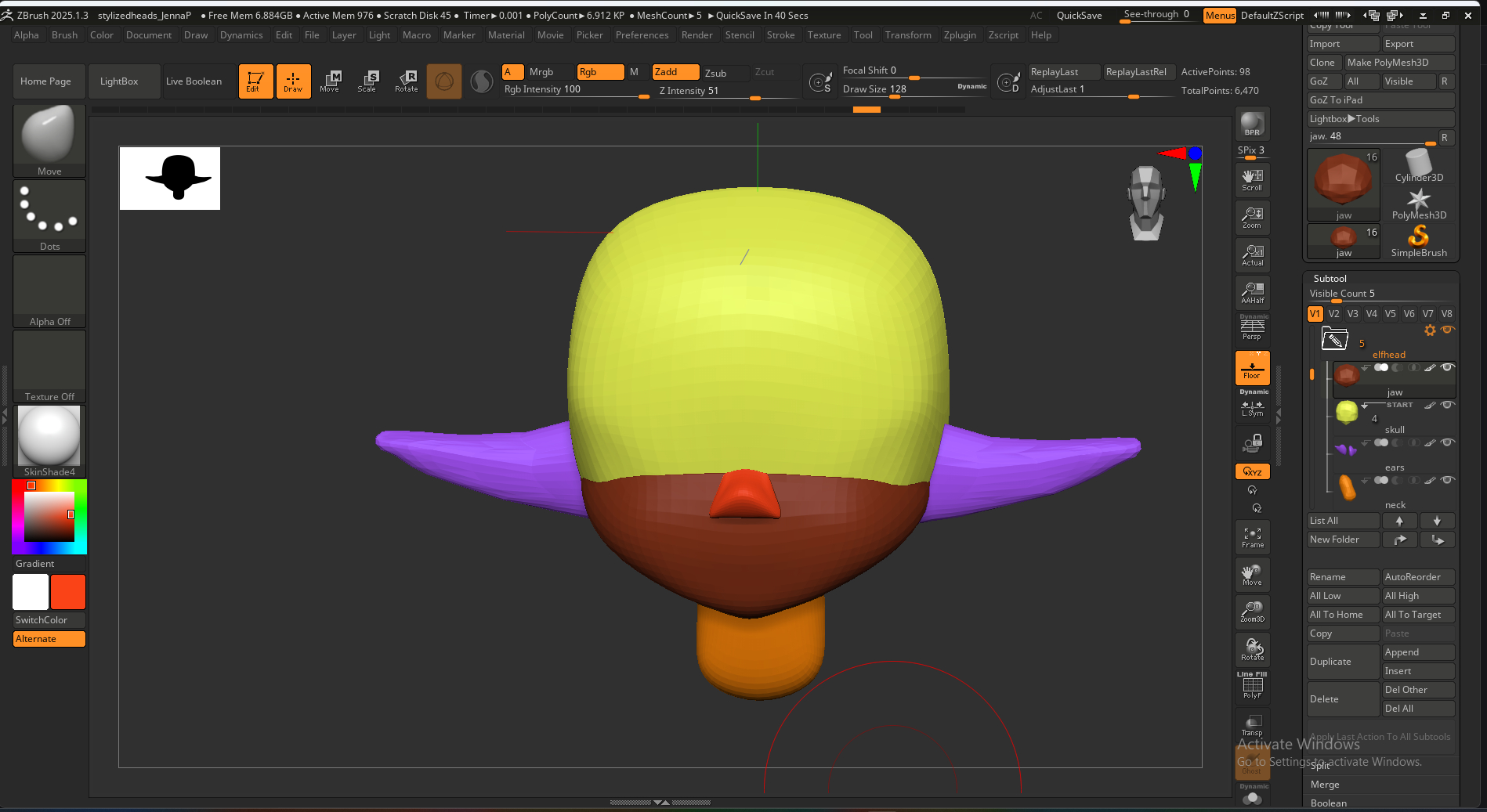Click the AAHalf zoom icon
1487x812 pixels.
coord(1252,292)
